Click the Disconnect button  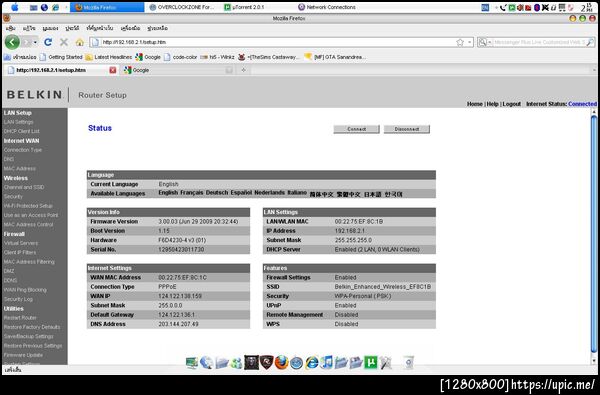pos(407,129)
